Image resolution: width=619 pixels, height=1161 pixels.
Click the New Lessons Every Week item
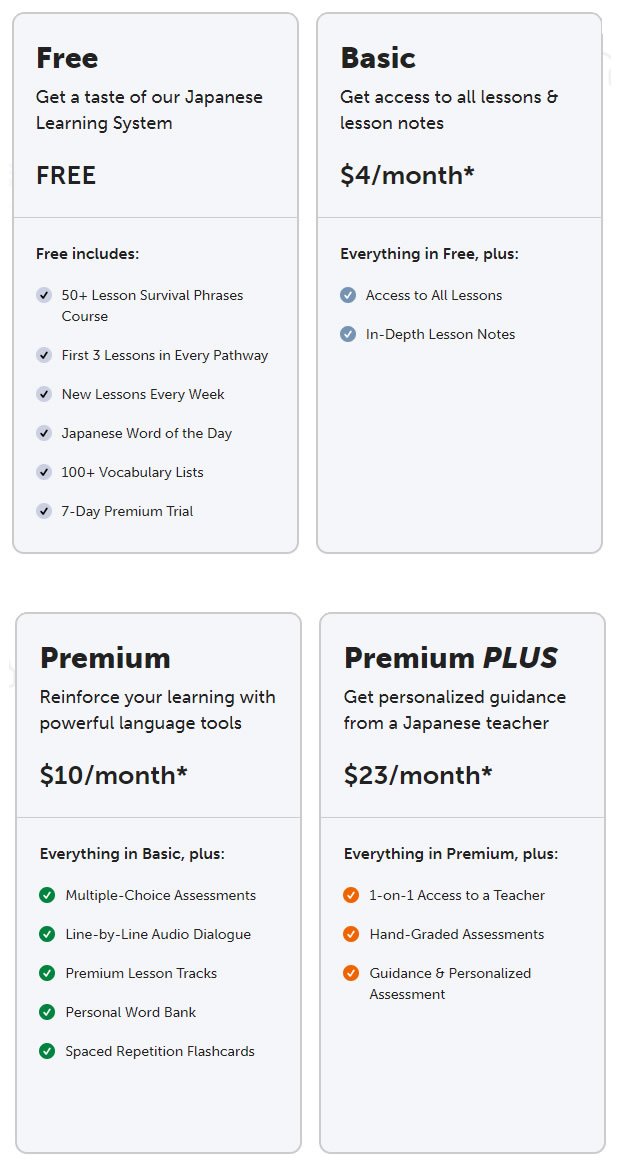coord(143,395)
